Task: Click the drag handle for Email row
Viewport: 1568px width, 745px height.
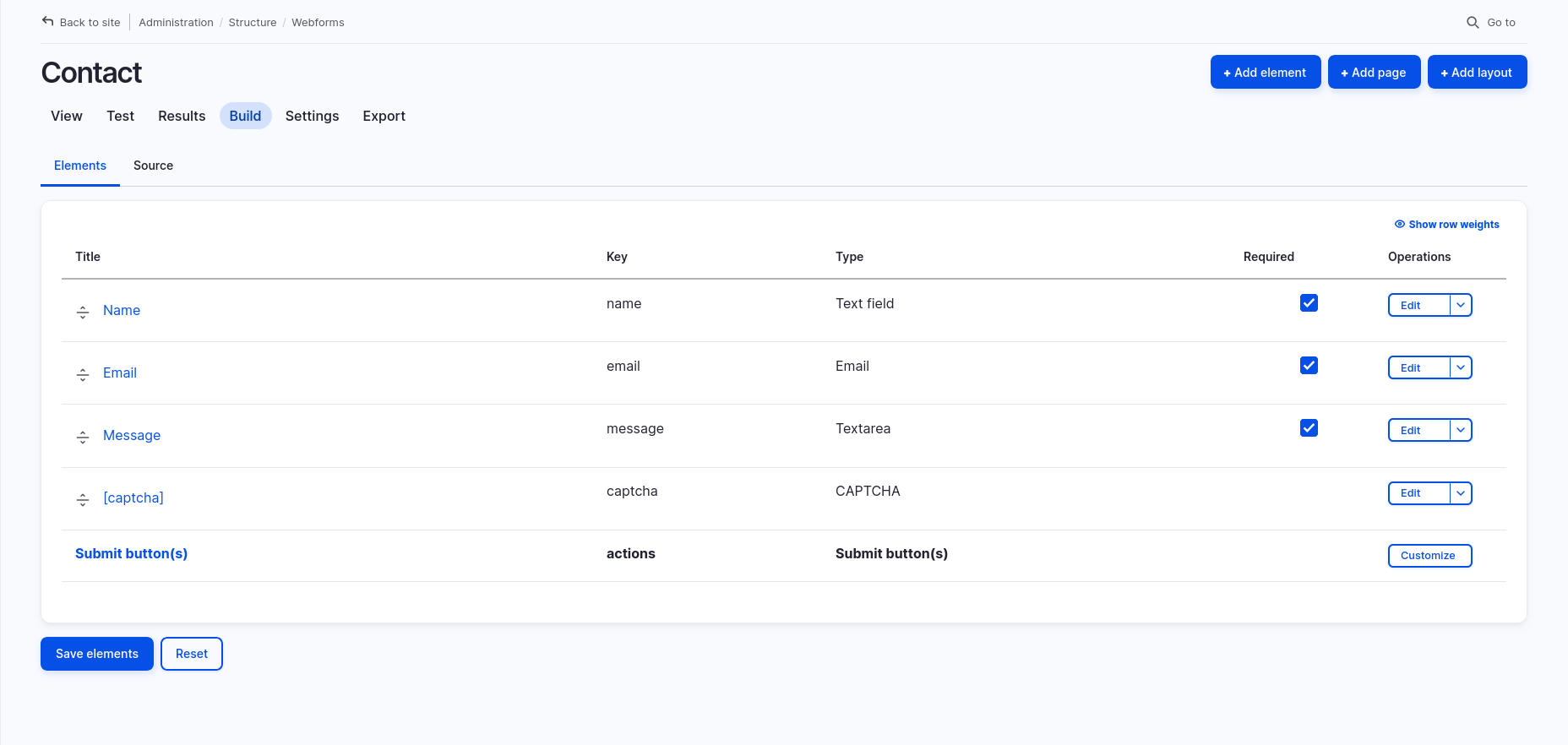Action: pyautogui.click(x=83, y=375)
